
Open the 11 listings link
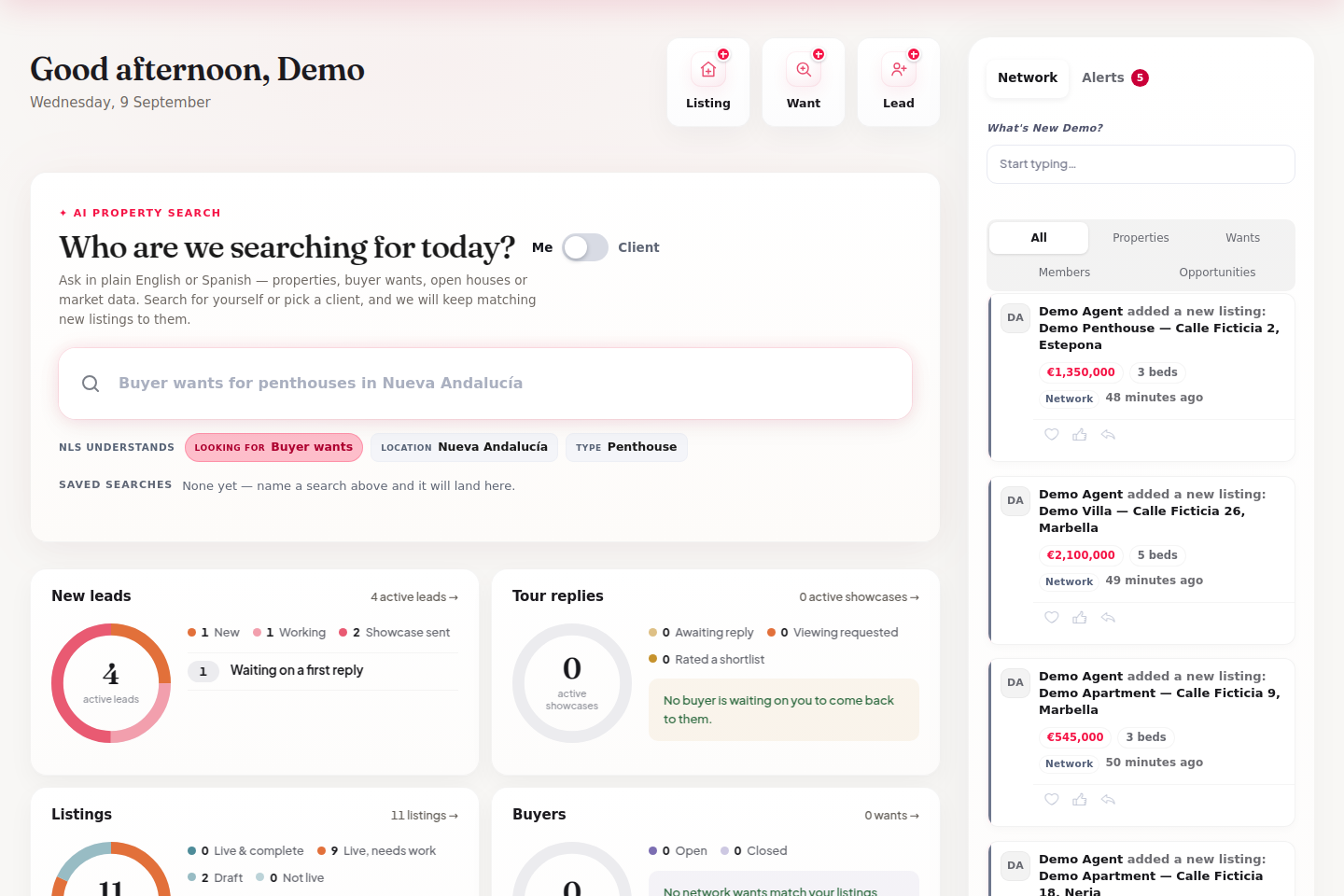click(425, 816)
